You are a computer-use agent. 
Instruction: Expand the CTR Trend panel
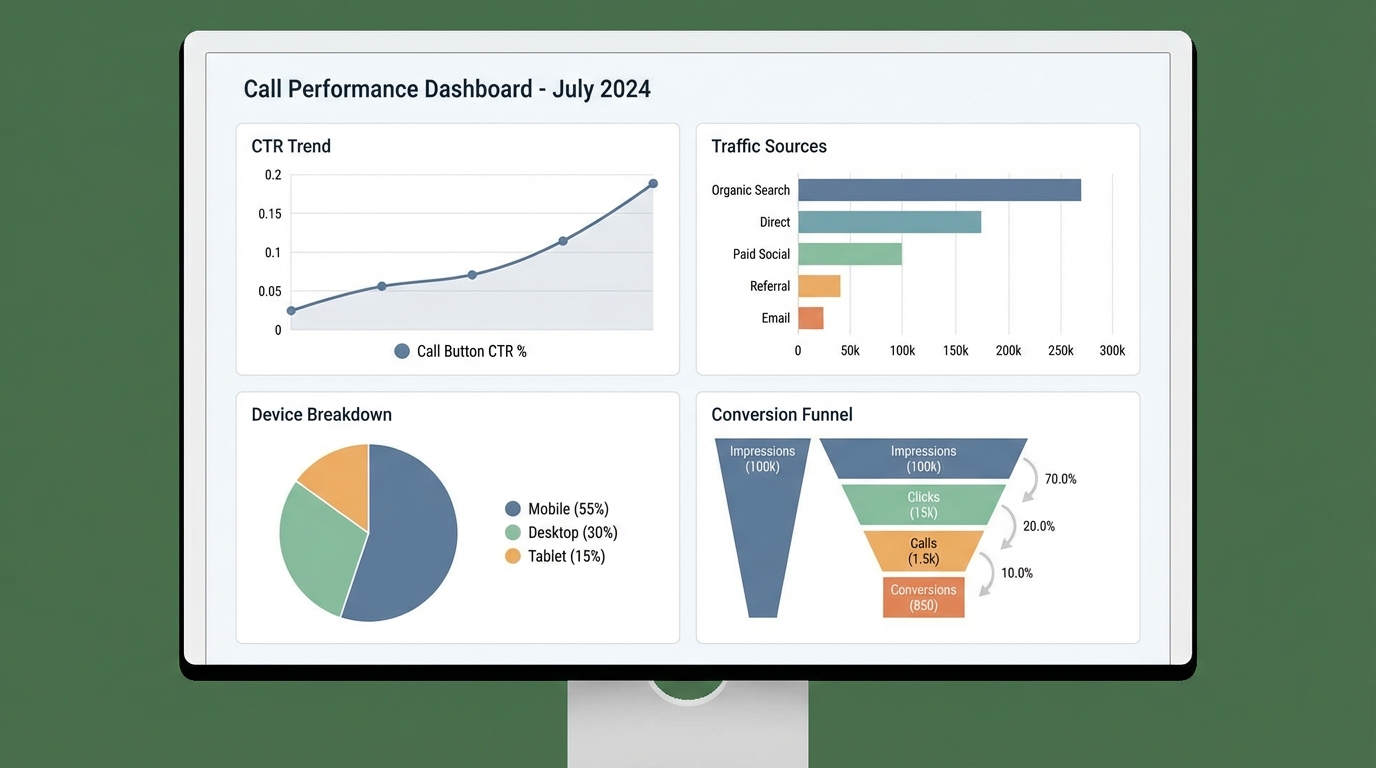(x=290, y=146)
